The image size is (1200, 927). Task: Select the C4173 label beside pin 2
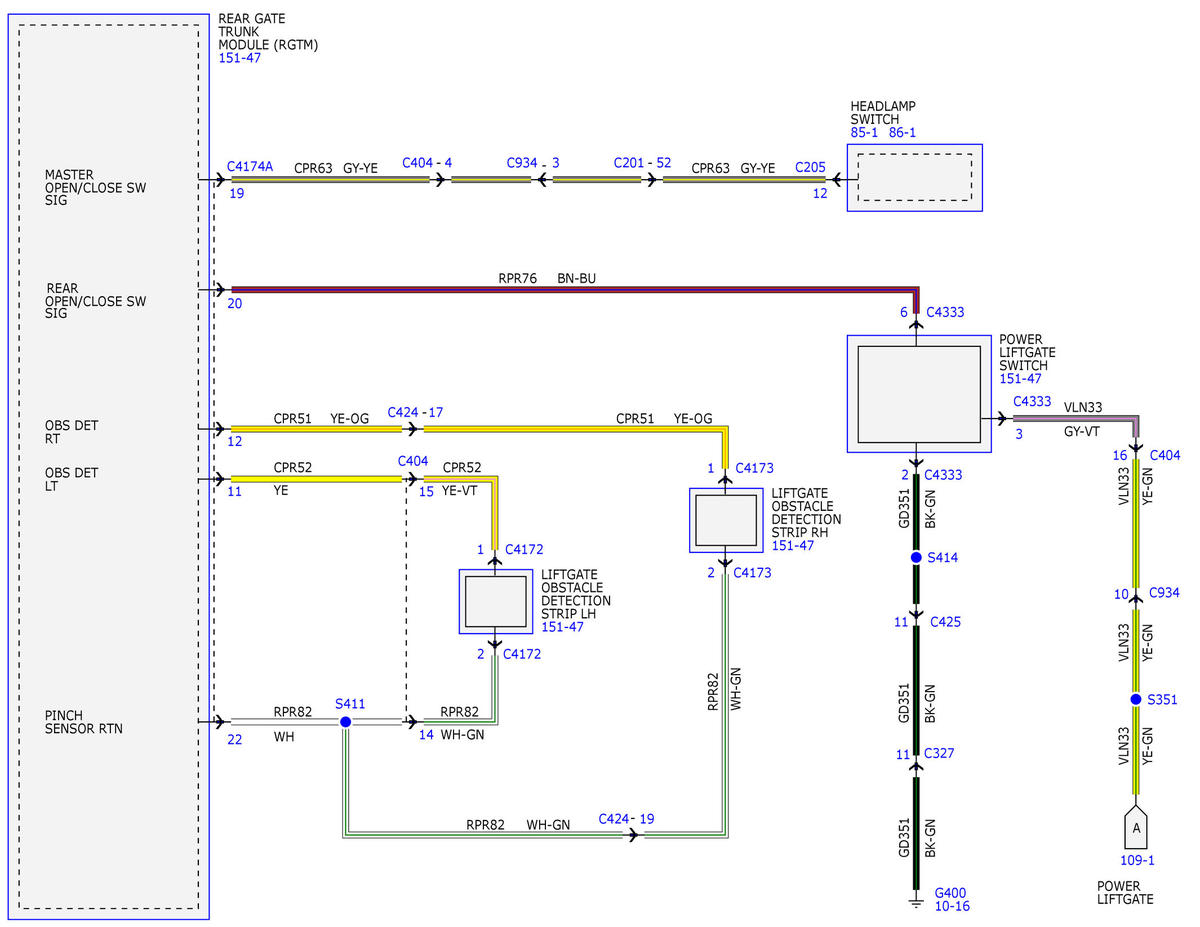752,573
